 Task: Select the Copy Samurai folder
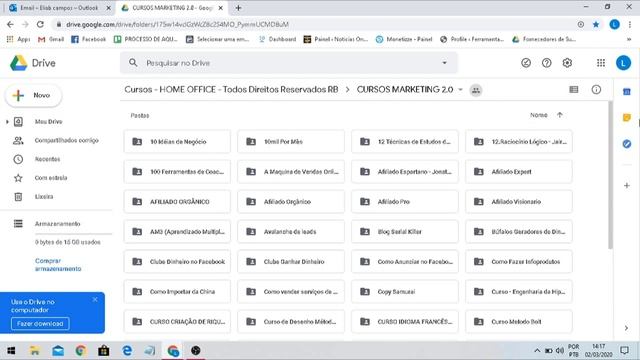pos(405,292)
